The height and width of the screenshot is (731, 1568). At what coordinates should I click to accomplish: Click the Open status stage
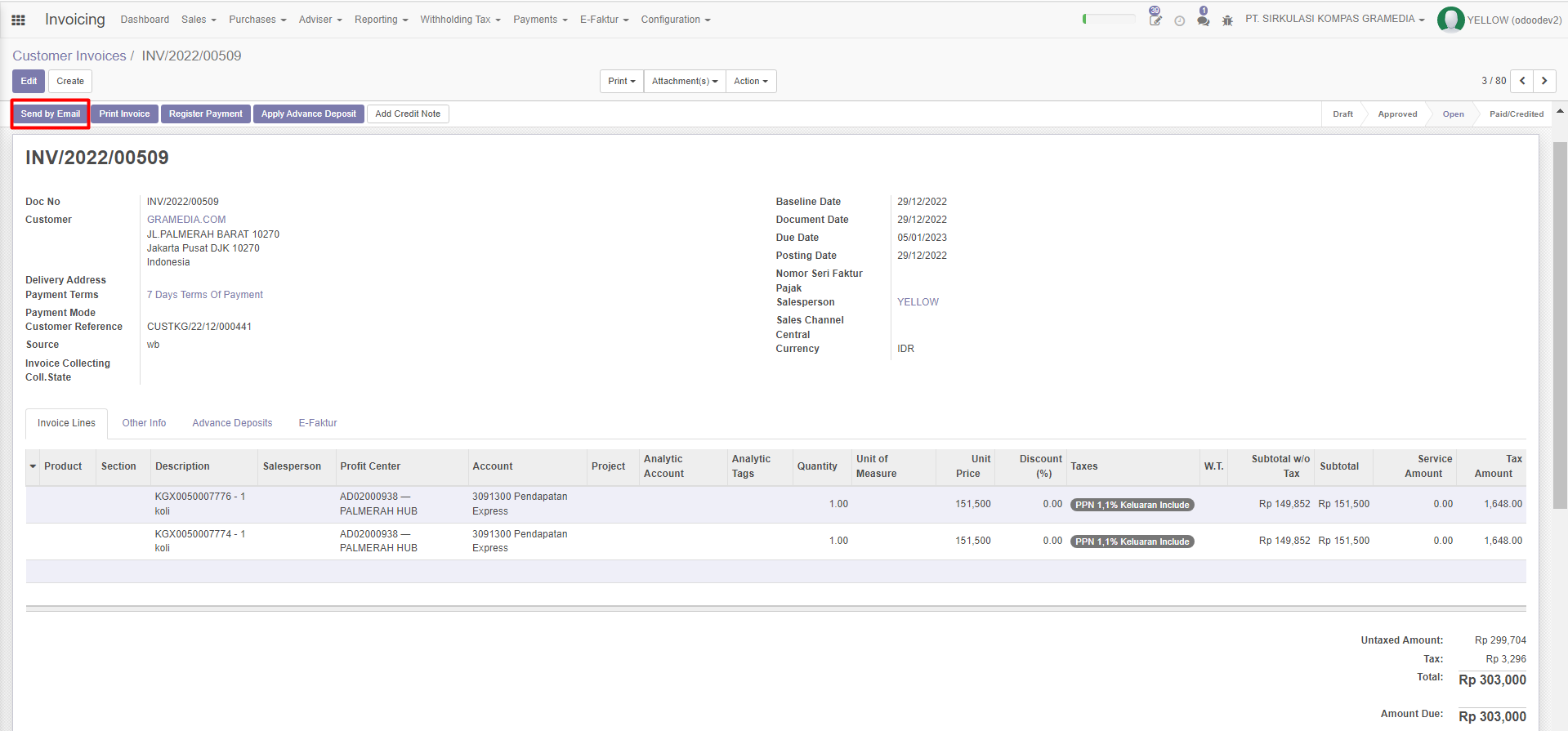click(1453, 114)
